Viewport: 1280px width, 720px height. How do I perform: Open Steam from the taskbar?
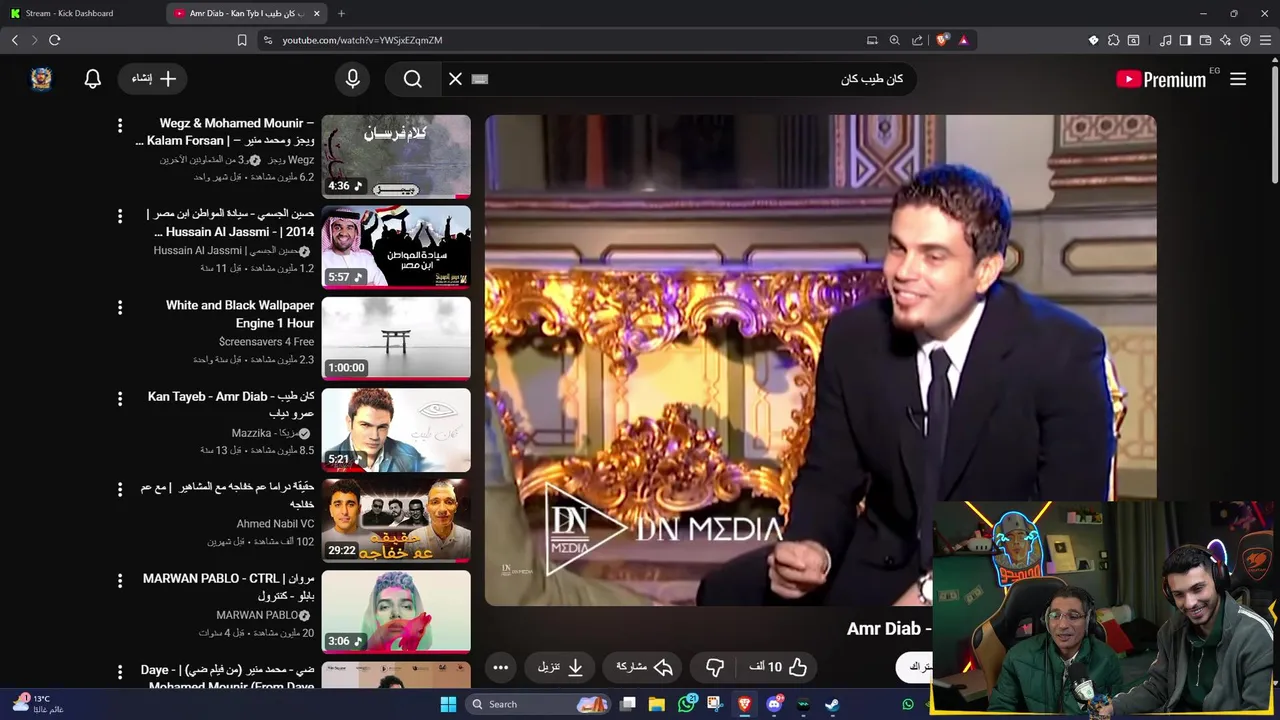tap(832, 704)
